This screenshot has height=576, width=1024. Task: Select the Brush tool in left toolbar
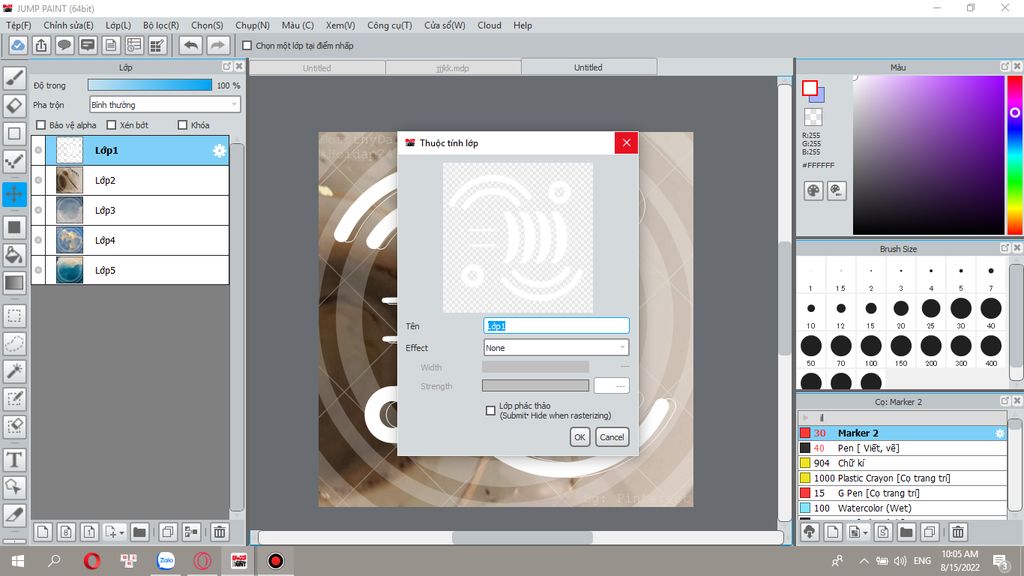[x=14, y=77]
